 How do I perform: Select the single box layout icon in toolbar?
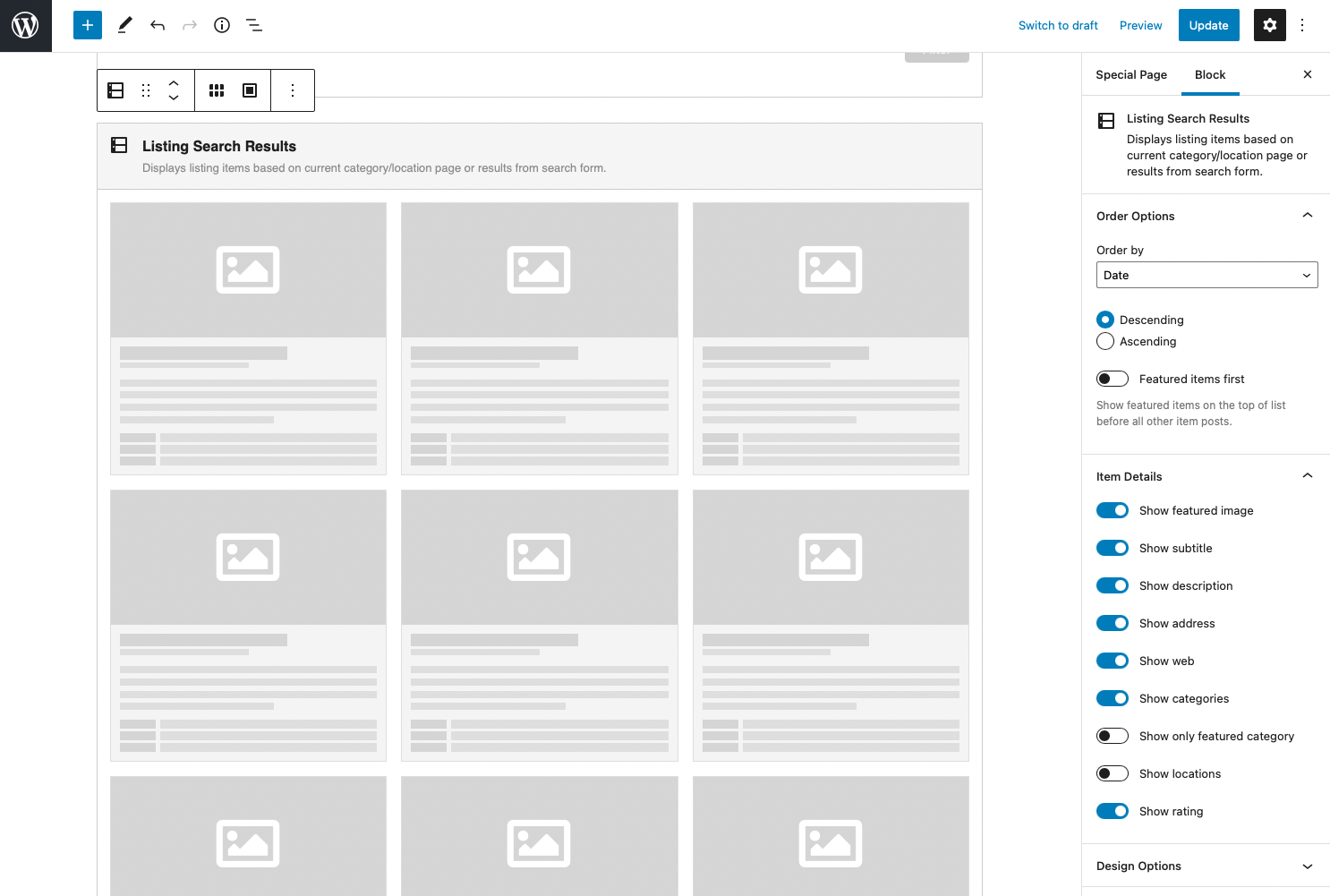[x=251, y=90]
